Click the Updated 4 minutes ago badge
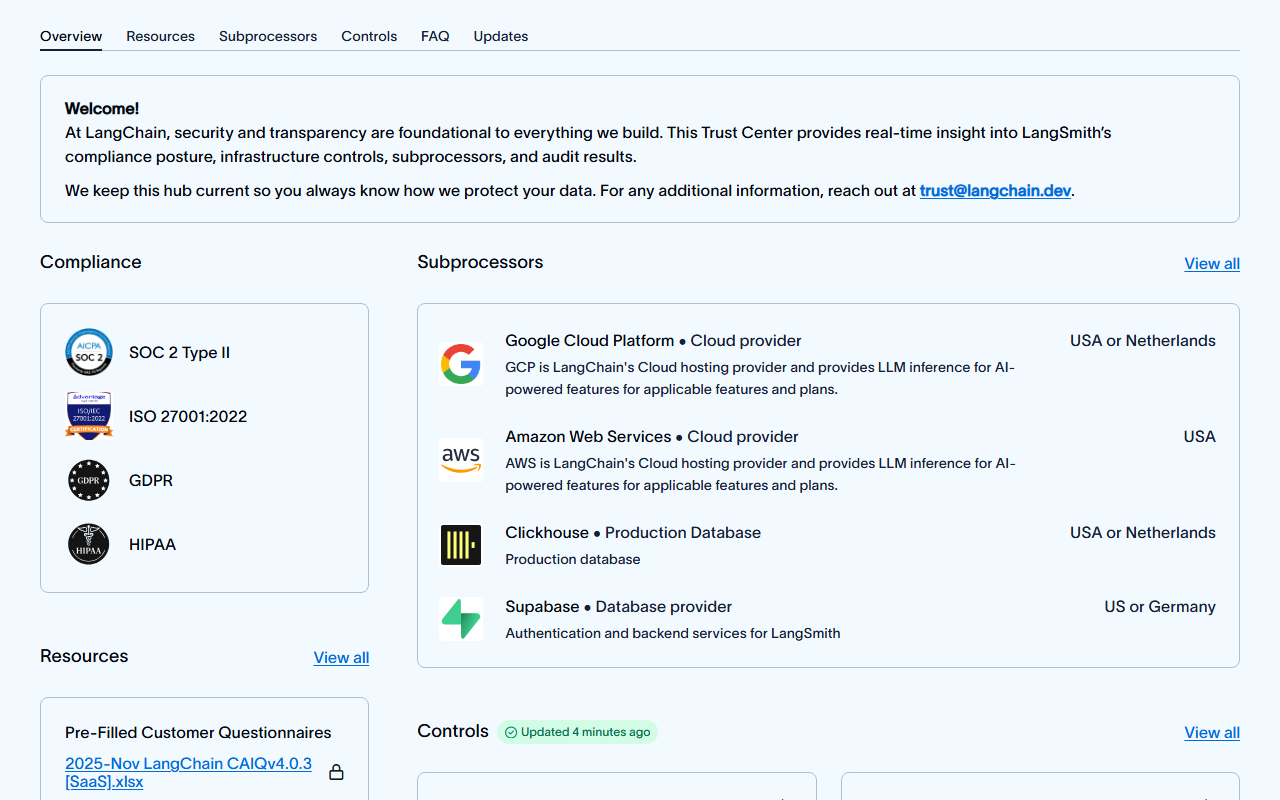This screenshot has height=800, width=1280. [x=577, y=732]
